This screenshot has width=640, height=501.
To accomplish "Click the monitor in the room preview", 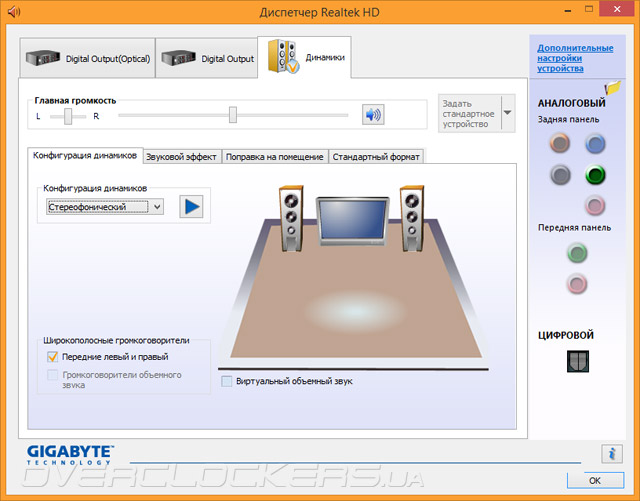I will pos(353,221).
